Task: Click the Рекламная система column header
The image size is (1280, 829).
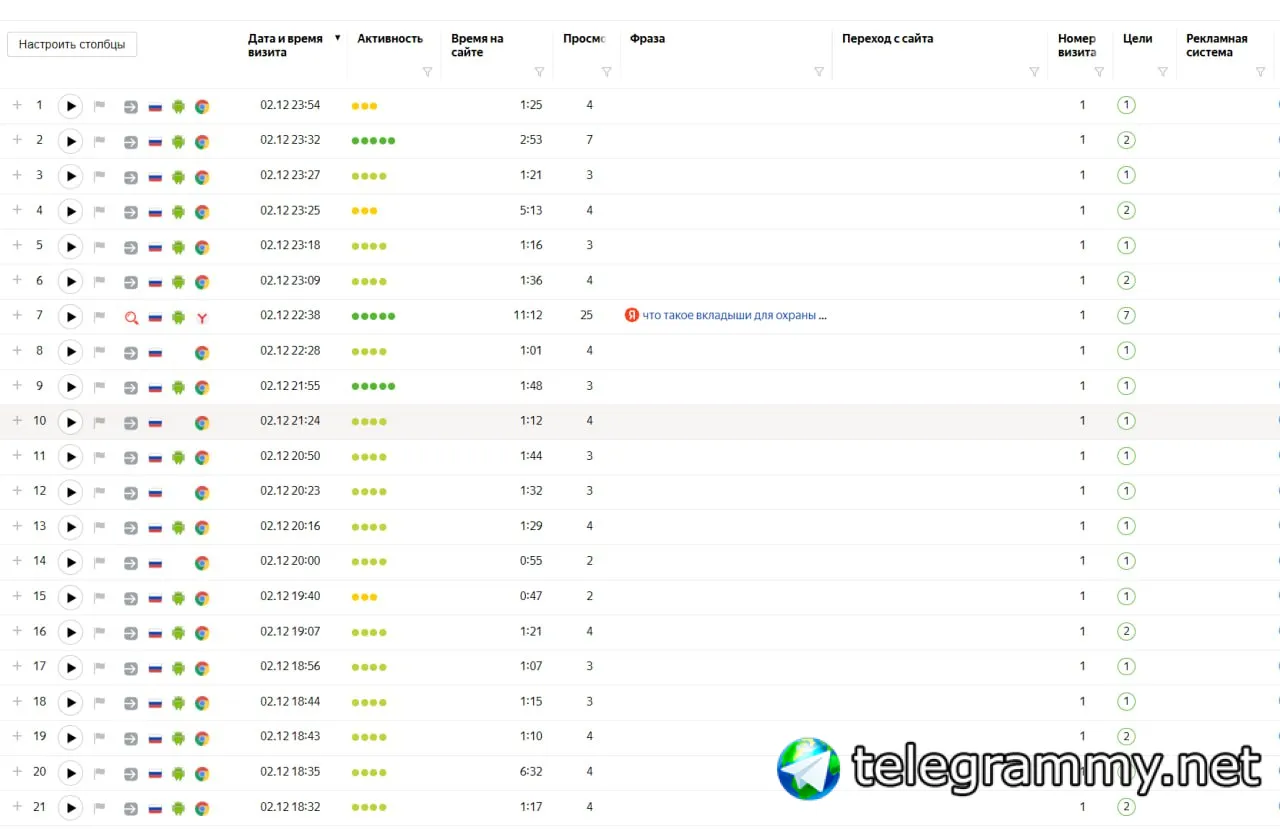Action: (x=1216, y=45)
